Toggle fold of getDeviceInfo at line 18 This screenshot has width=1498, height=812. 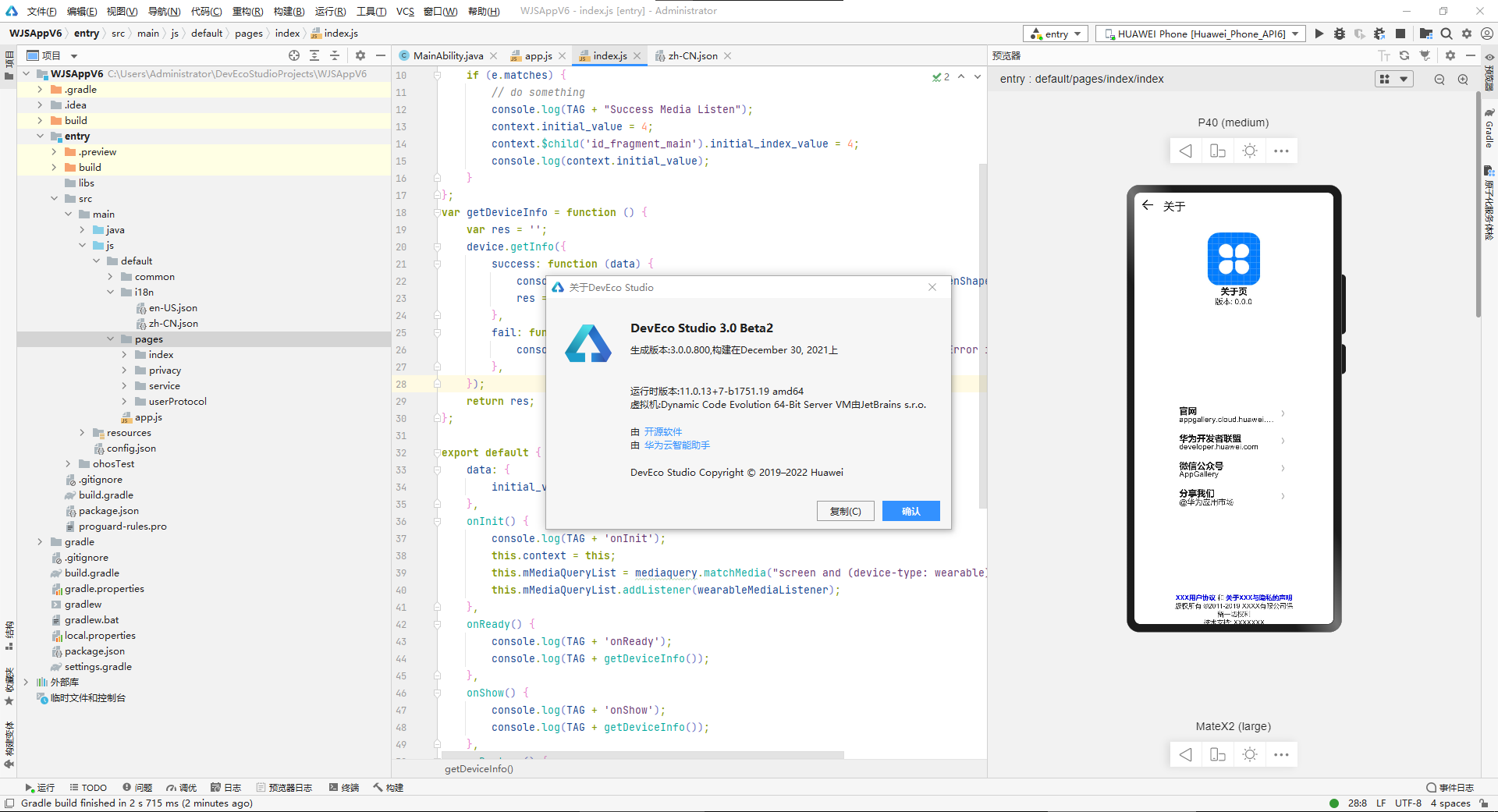(437, 212)
